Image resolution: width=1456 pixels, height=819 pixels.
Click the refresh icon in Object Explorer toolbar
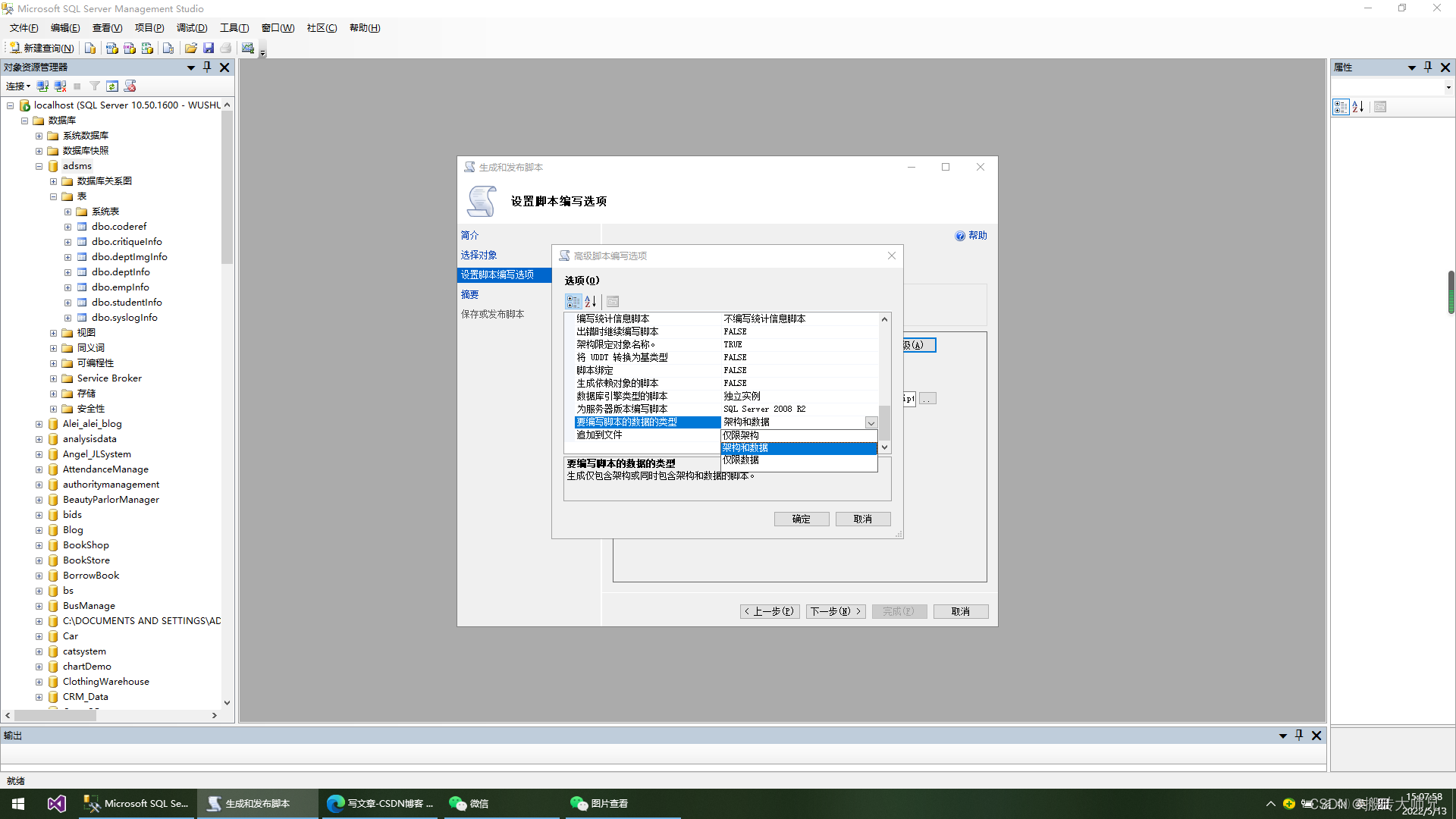coord(112,86)
